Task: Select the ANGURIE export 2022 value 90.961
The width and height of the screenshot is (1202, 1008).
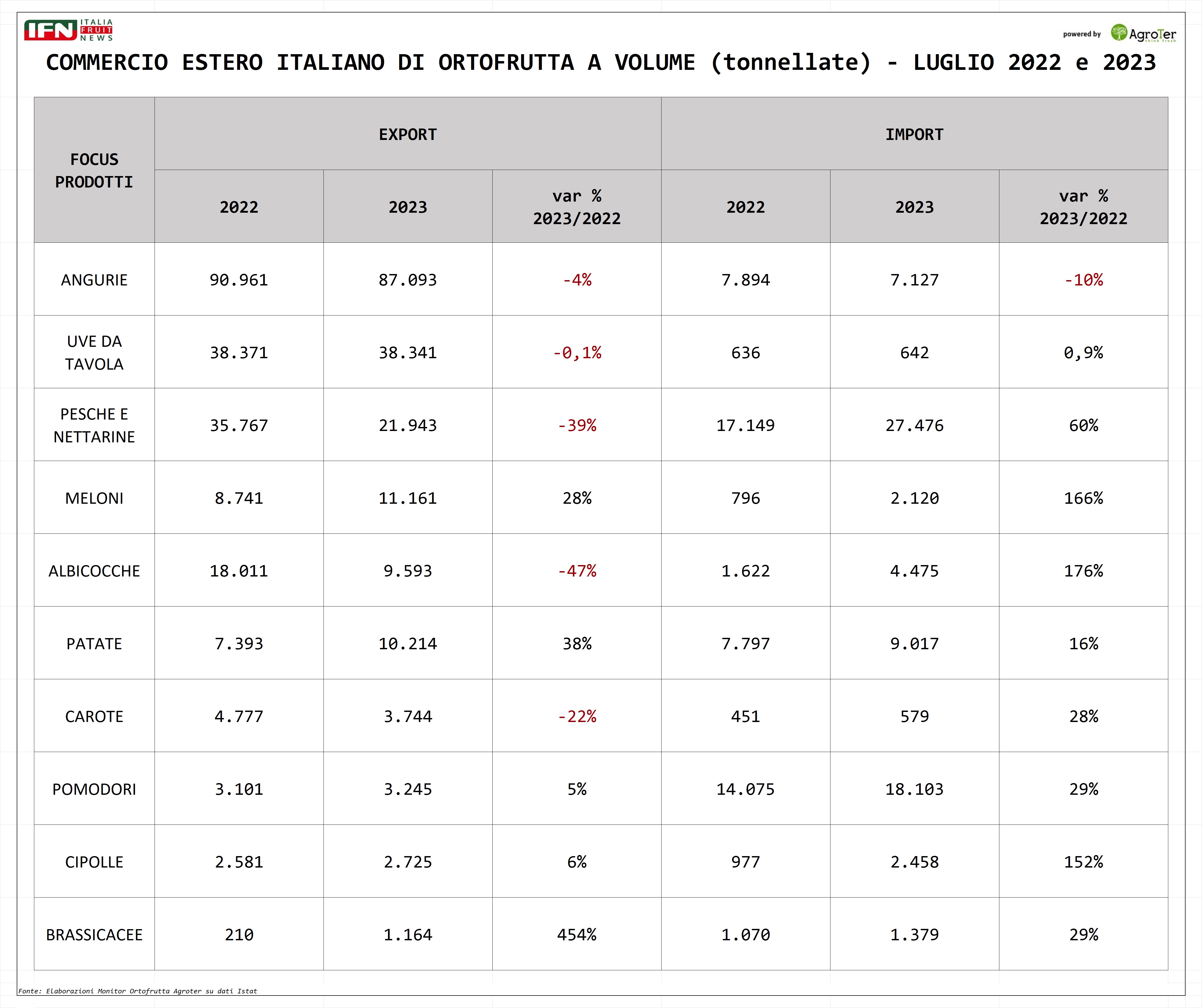Action: tap(239, 280)
